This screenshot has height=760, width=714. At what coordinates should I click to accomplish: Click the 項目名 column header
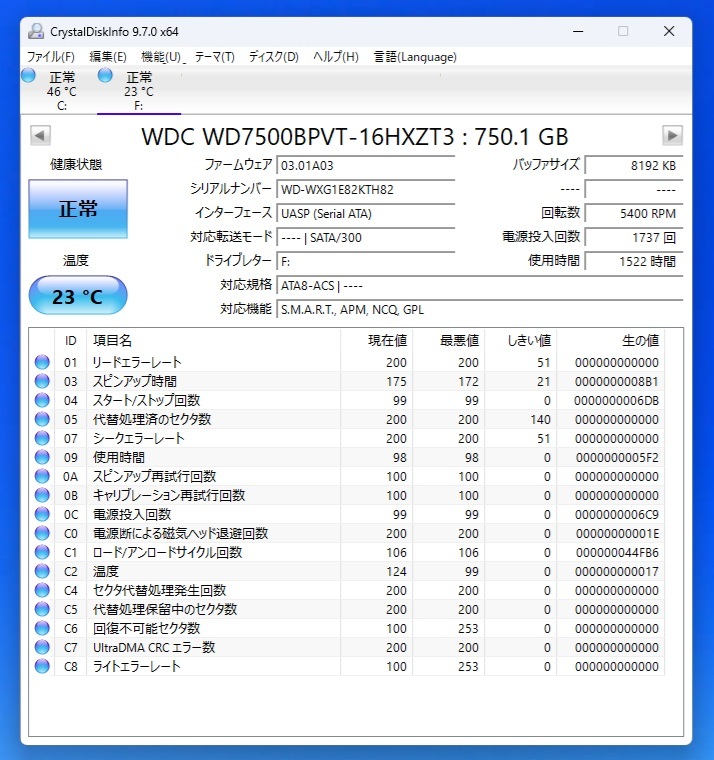click(x=213, y=341)
